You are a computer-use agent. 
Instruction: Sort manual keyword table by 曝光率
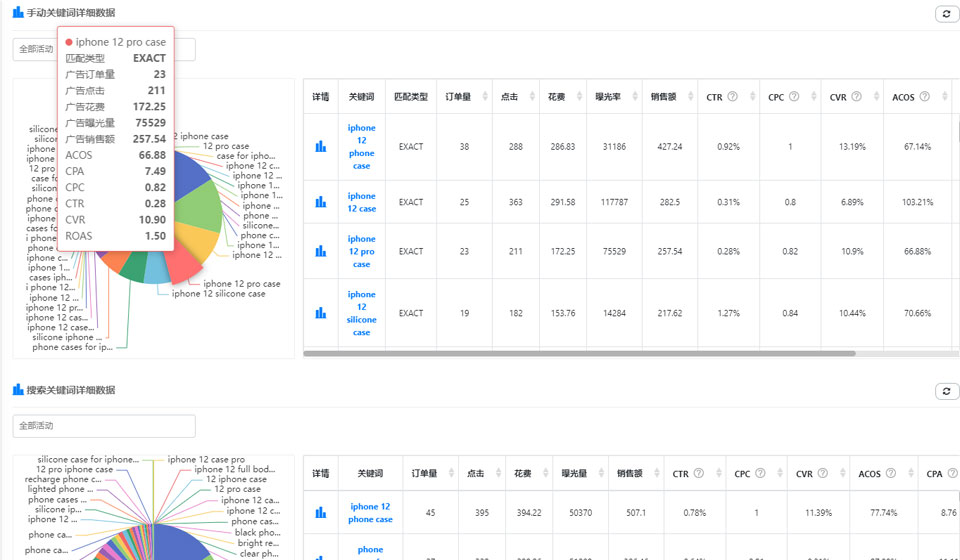point(635,96)
